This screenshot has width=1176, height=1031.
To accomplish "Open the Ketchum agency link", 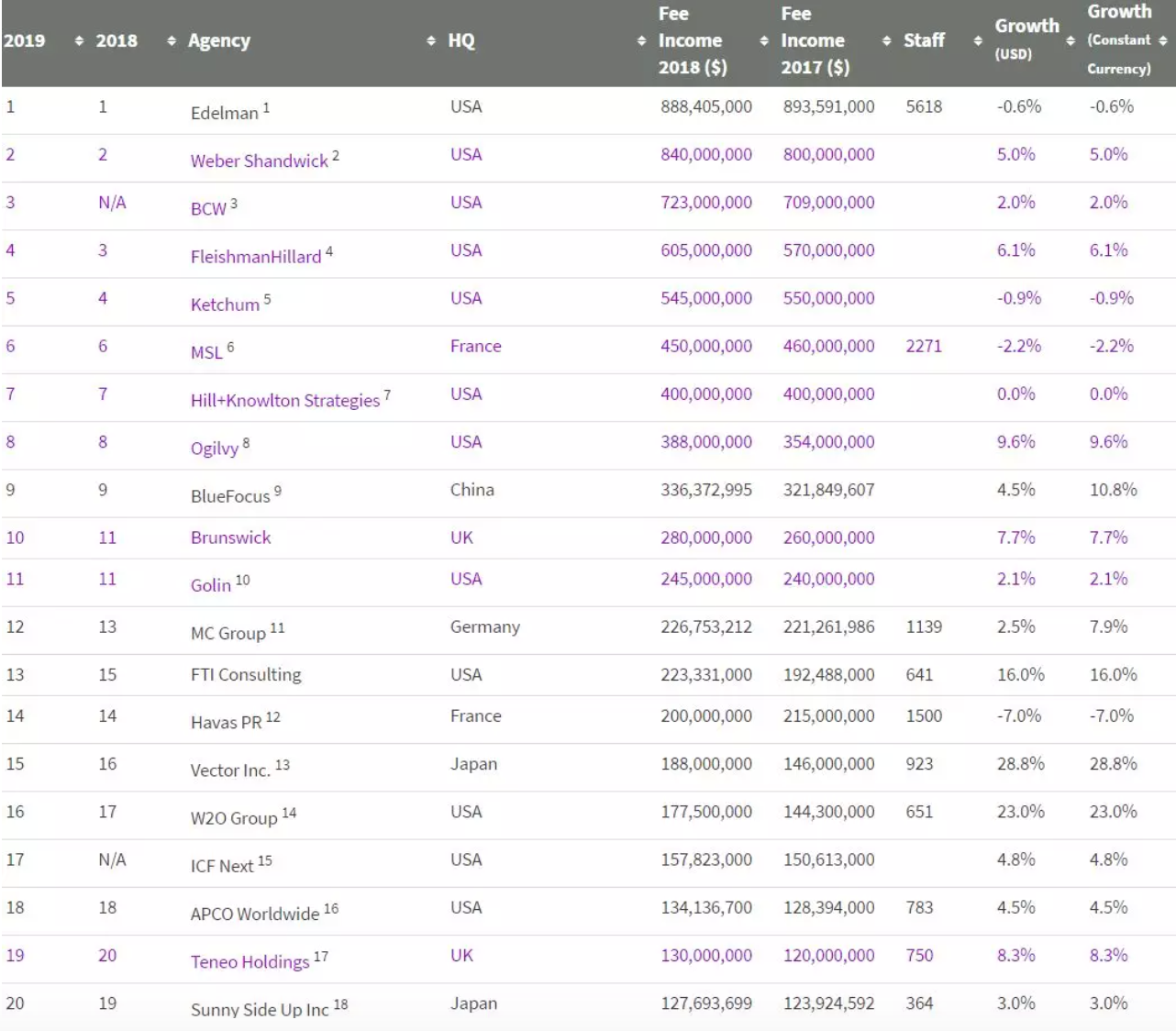I will click(x=225, y=304).
